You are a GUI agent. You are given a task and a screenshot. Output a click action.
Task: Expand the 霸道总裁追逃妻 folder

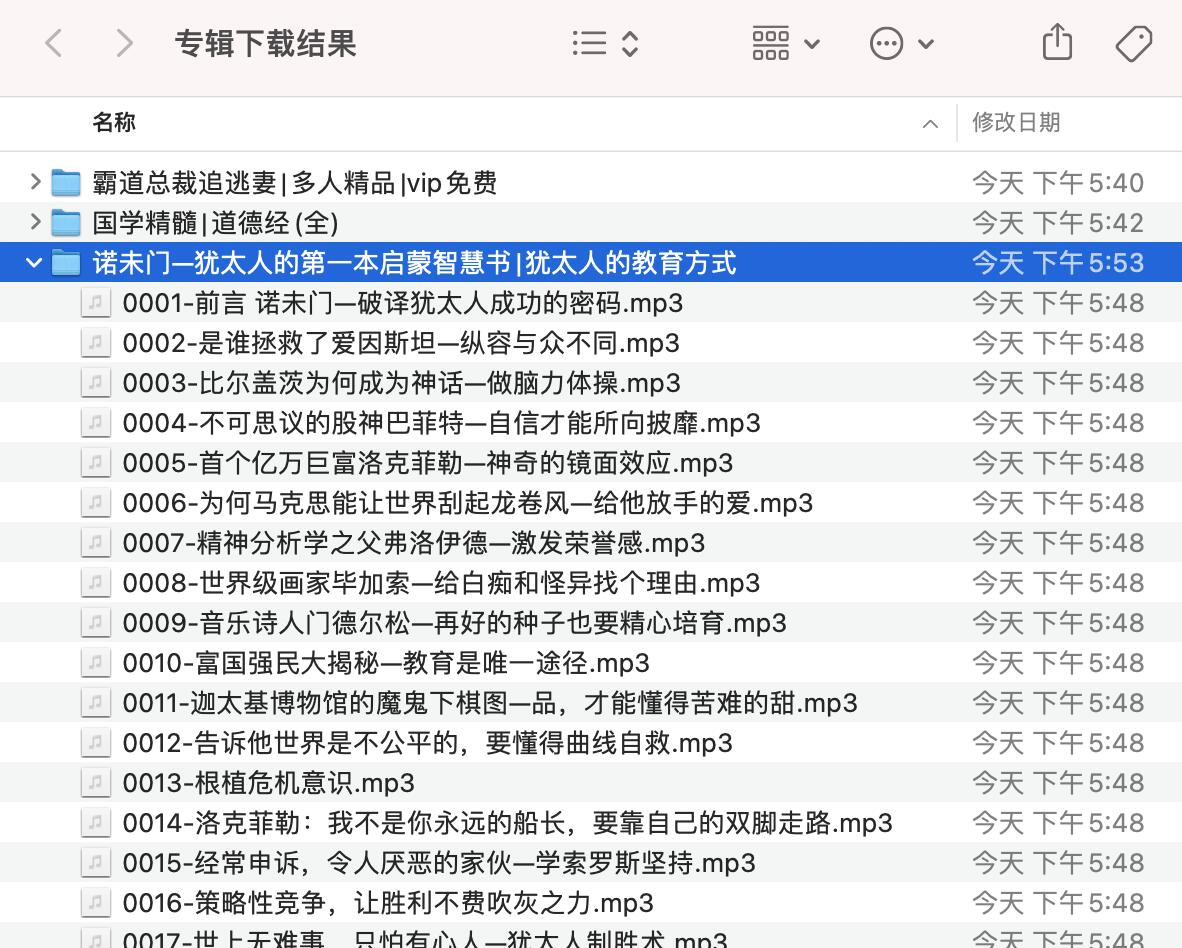click(35, 182)
